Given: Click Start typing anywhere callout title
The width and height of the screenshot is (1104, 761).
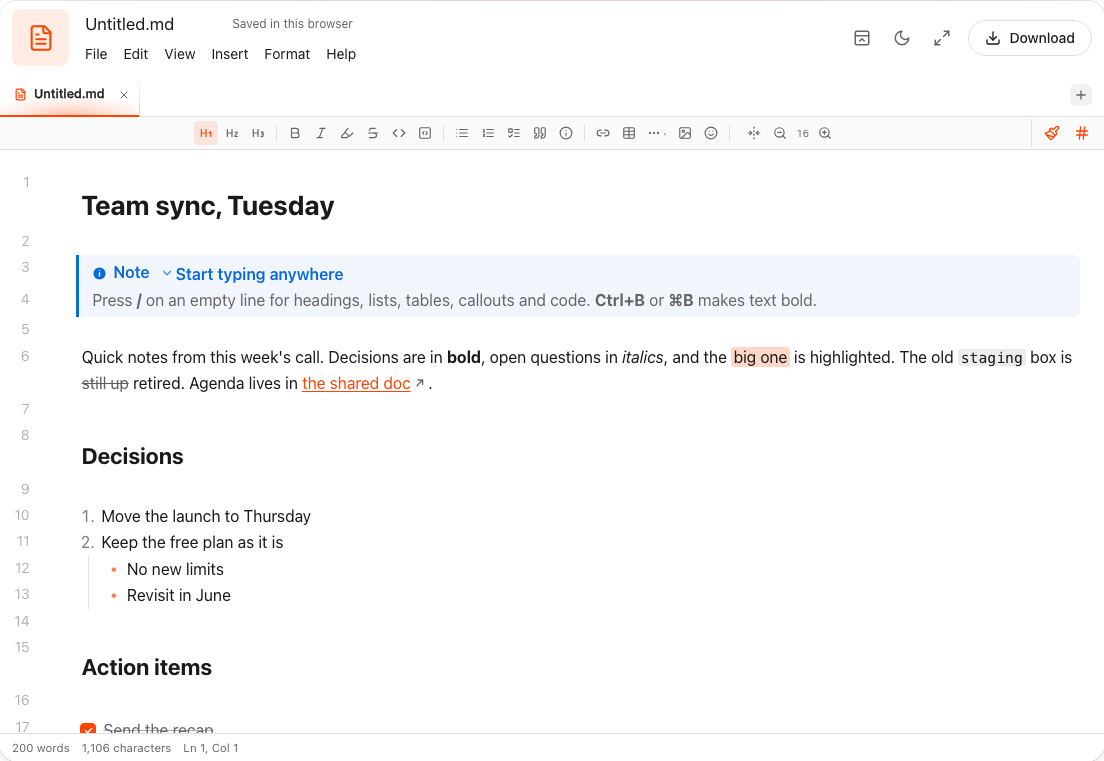Looking at the screenshot, I should (x=259, y=274).
